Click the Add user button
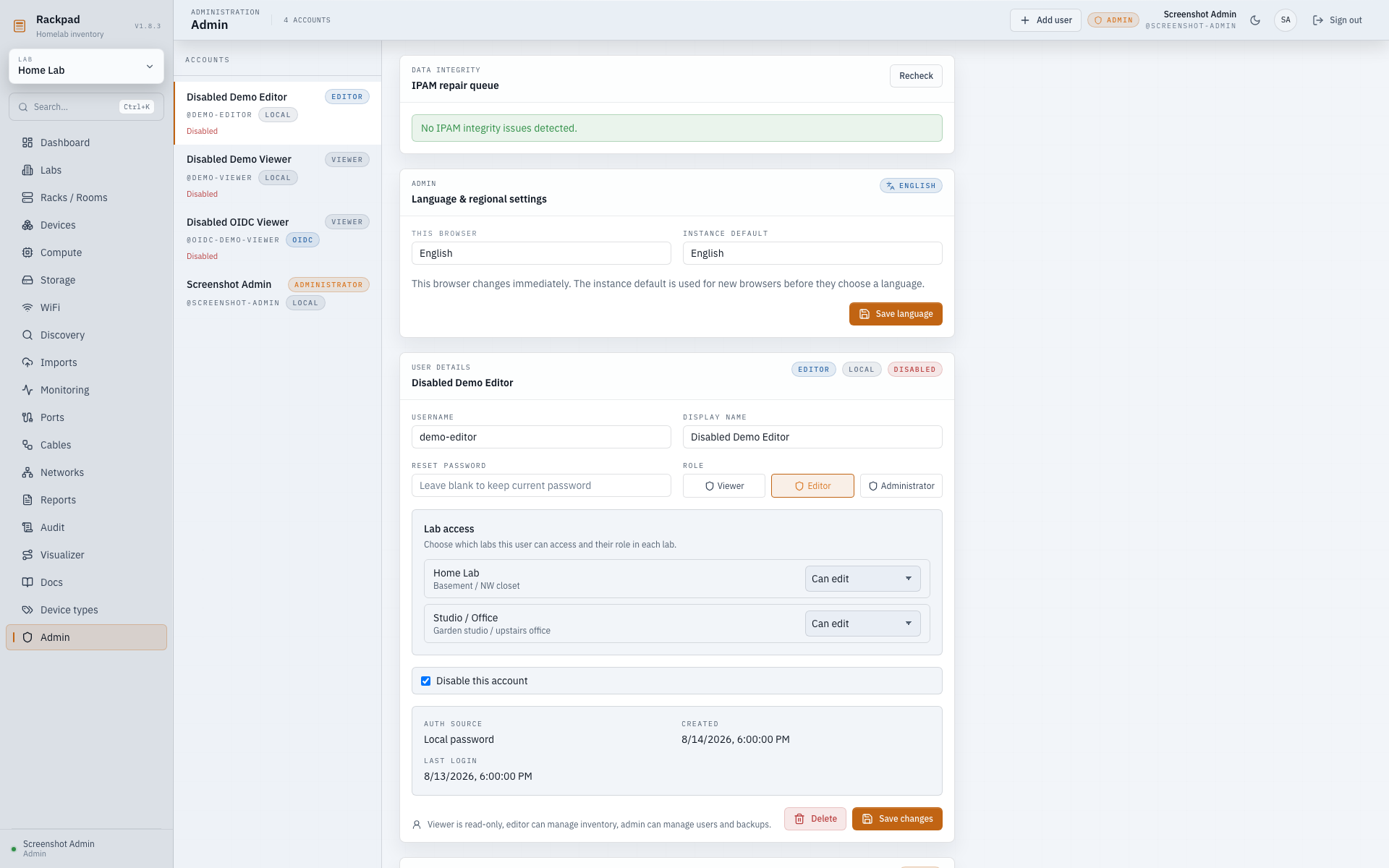 click(1045, 20)
